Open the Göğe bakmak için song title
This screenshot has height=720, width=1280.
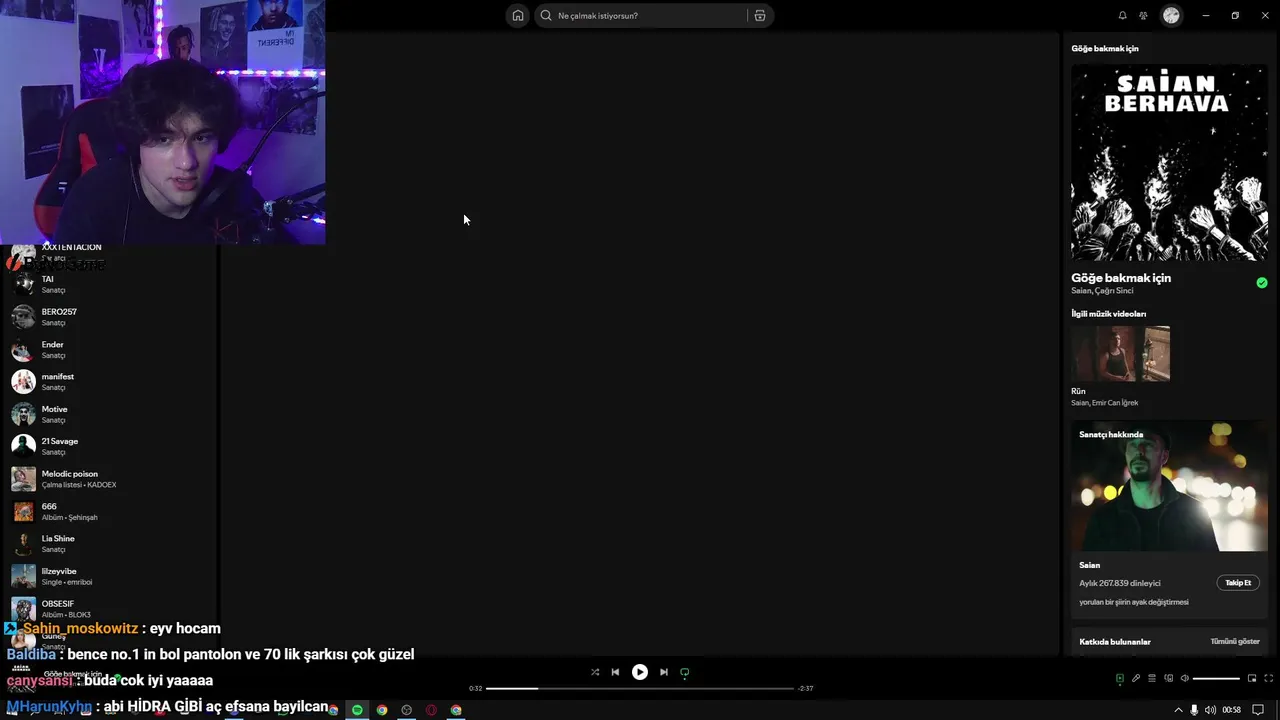1121,278
